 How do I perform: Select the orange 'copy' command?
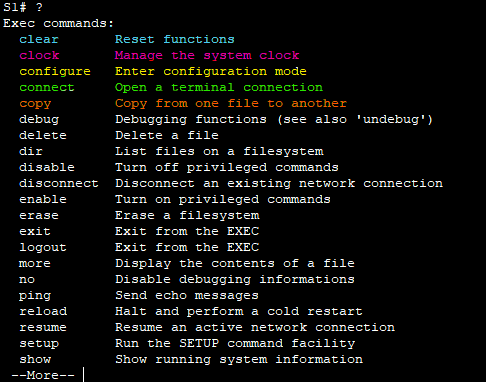[35, 104]
